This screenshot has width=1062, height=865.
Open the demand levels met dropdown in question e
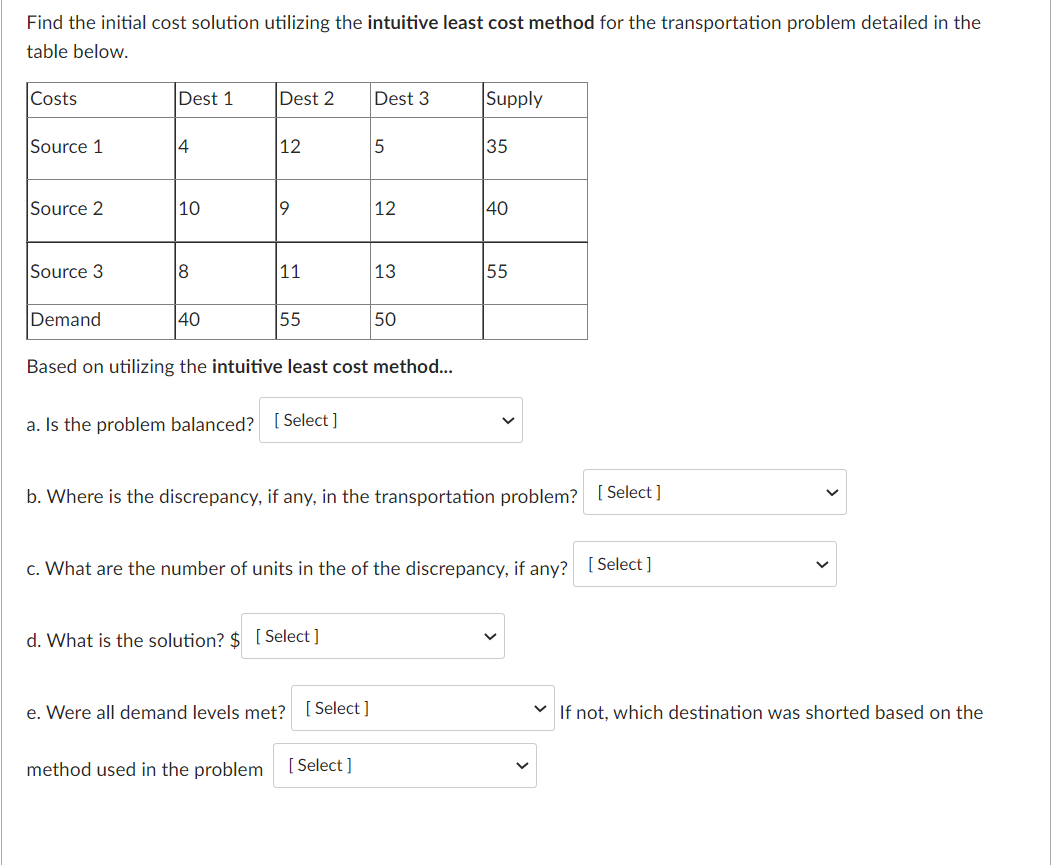[x=422, y=707]
